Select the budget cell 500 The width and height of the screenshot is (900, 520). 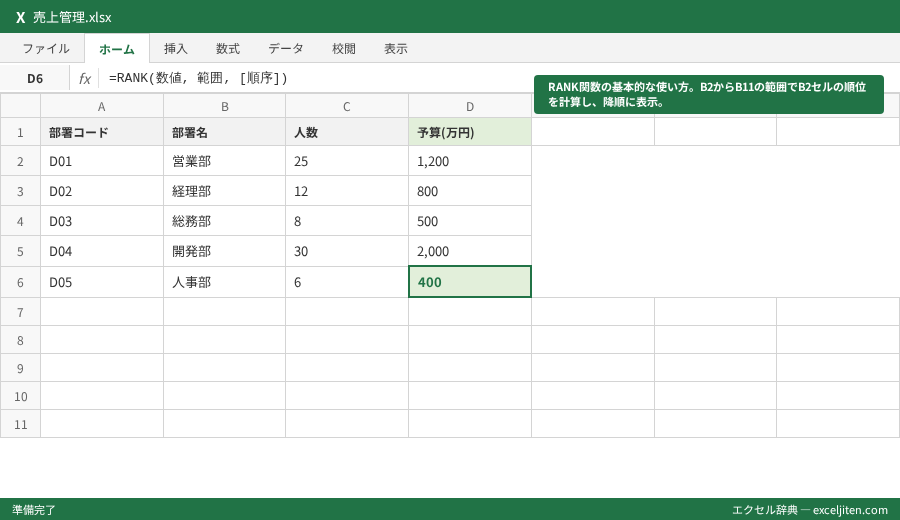pyautogui.click(x=470, y=221)
